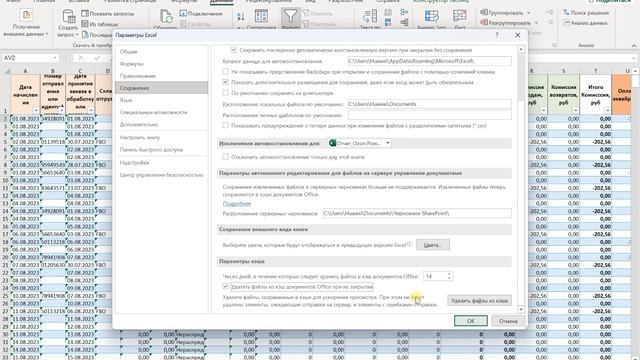The image size is (640, 360).
Task: Decrease cache days with down spinner
Action: click(x=449, y=278)
